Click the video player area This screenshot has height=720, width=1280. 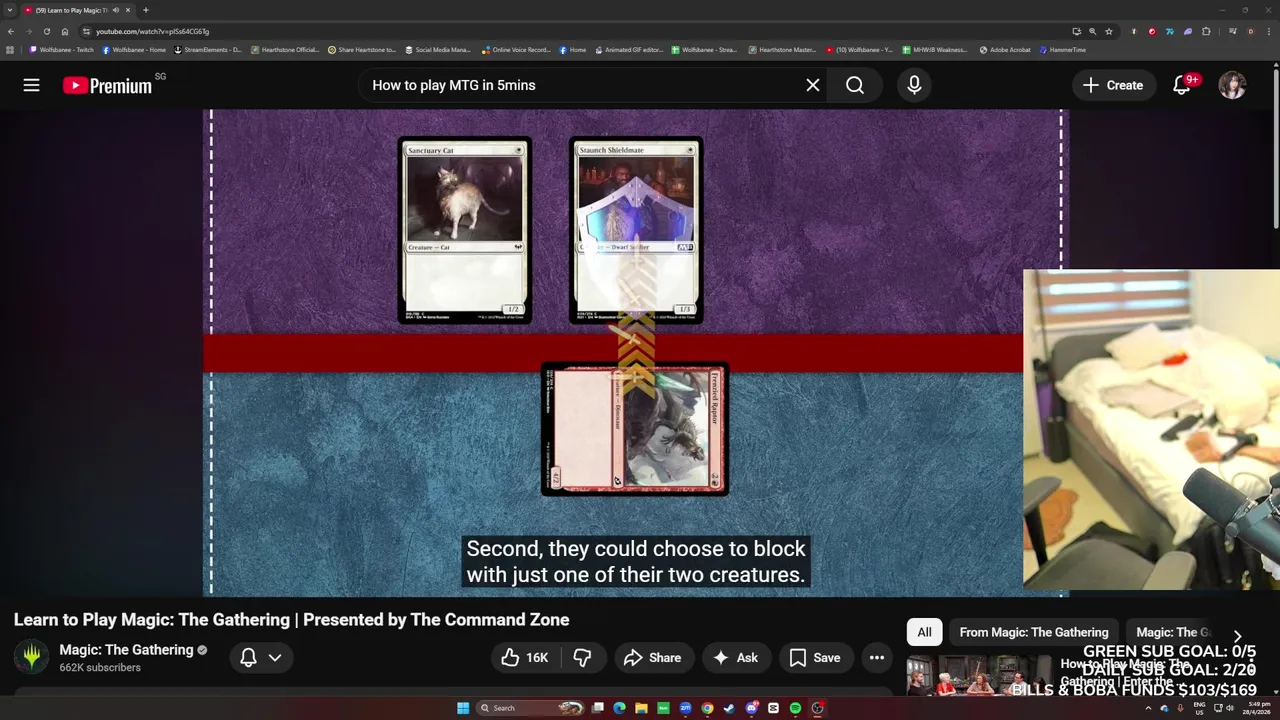(x=636, y=353)
